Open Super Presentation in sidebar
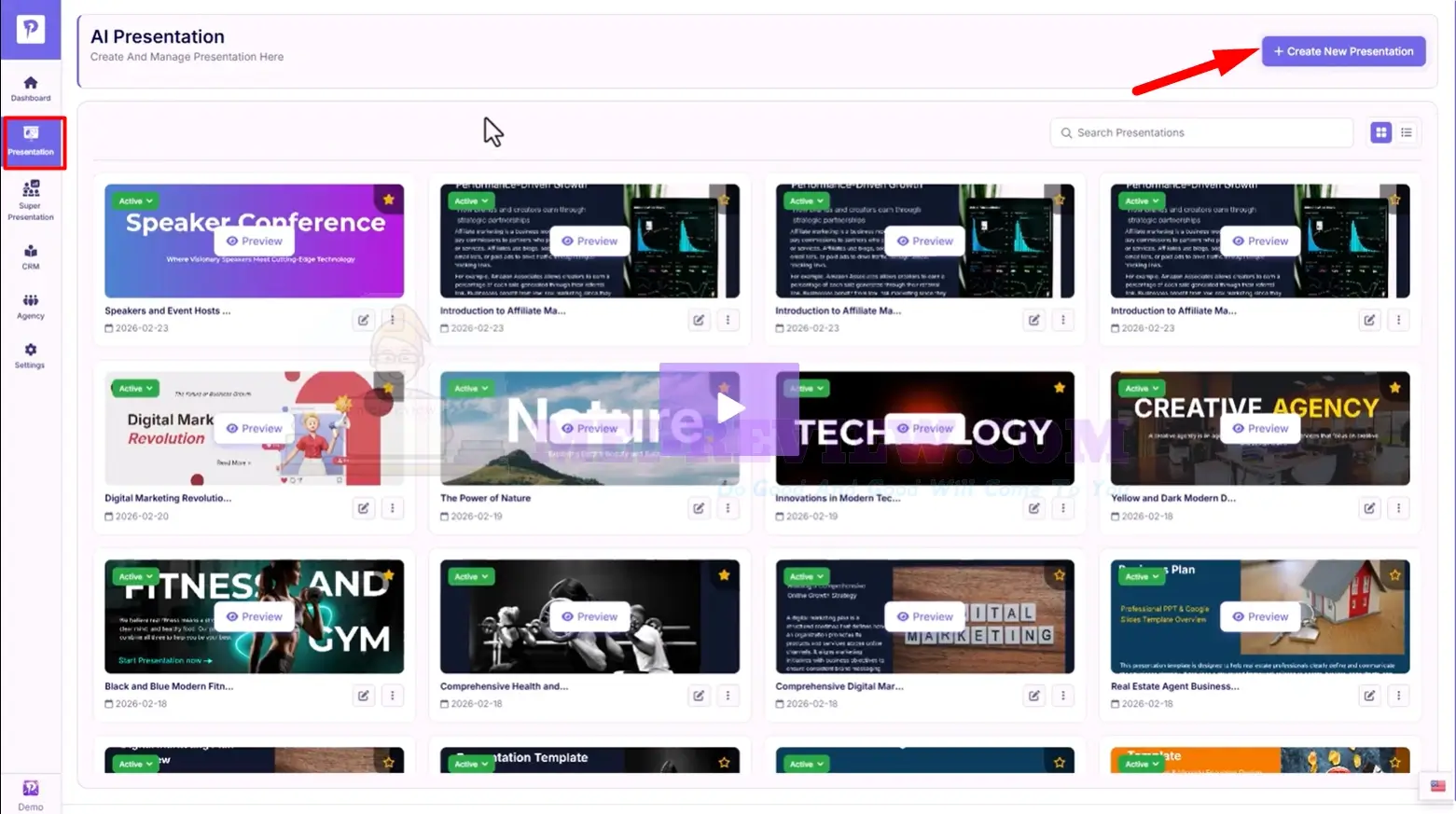Image resolution: width=1456 pixels, height=814 pixels. click(31, 200)
